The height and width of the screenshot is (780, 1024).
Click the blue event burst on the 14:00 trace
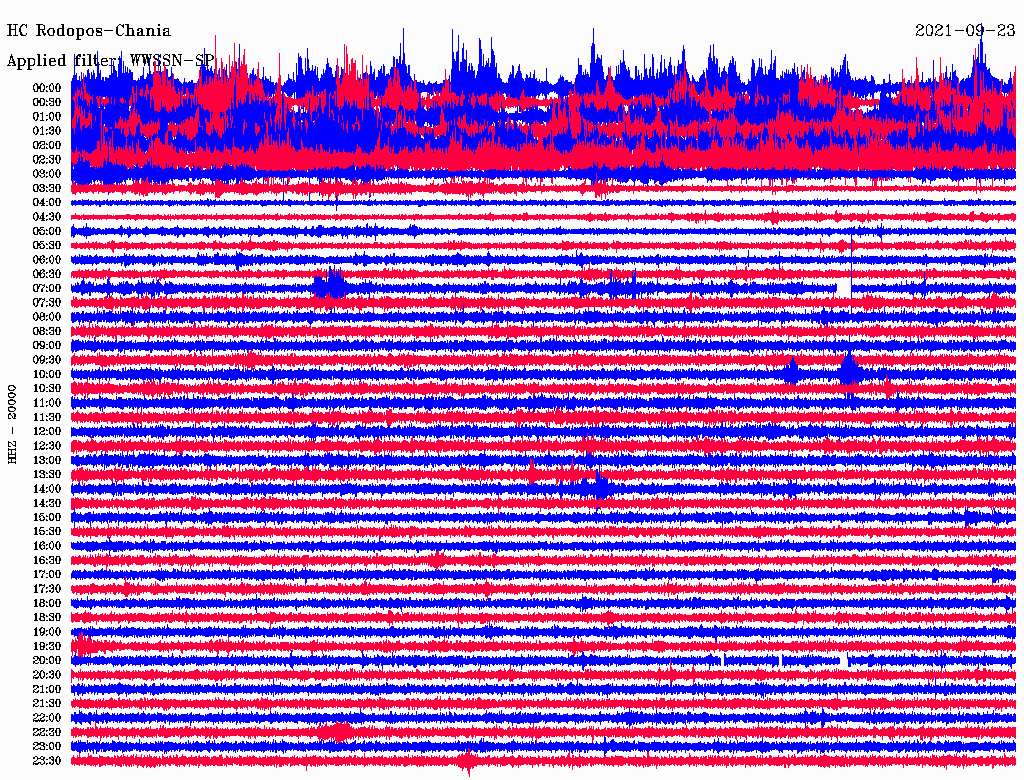pos(598,488)
